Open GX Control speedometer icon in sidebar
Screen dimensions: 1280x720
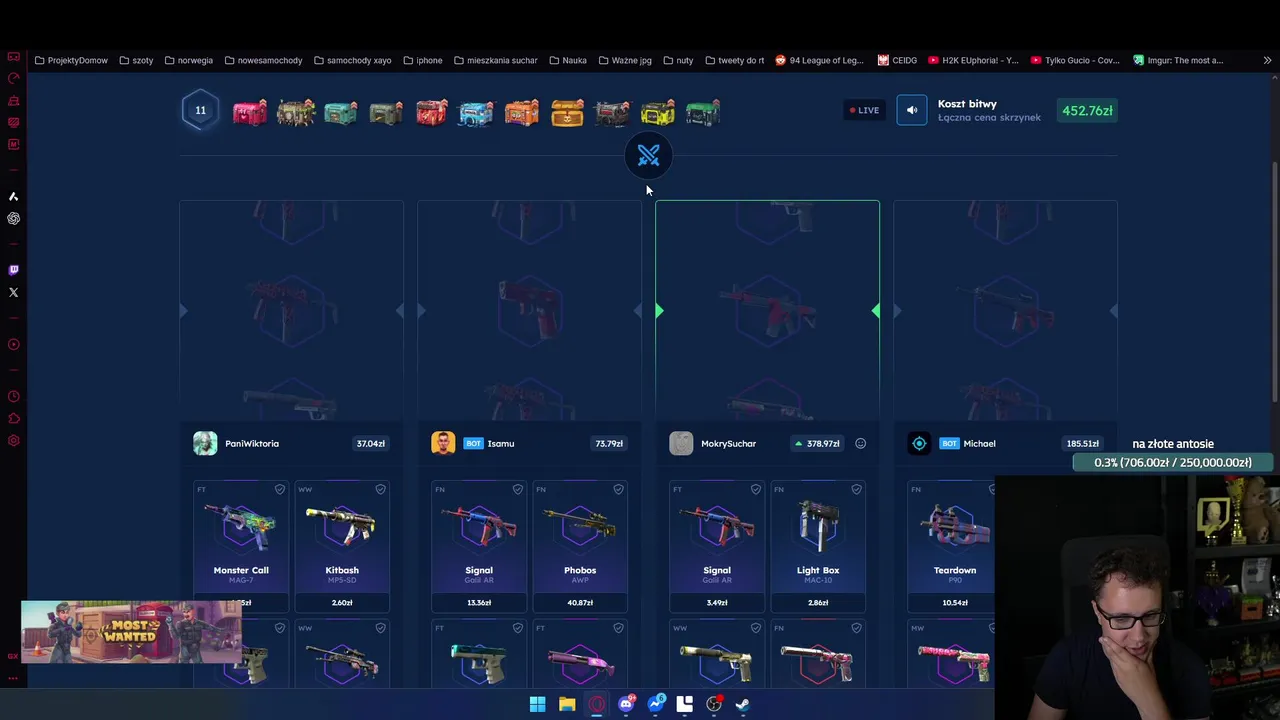pos(13,78)
